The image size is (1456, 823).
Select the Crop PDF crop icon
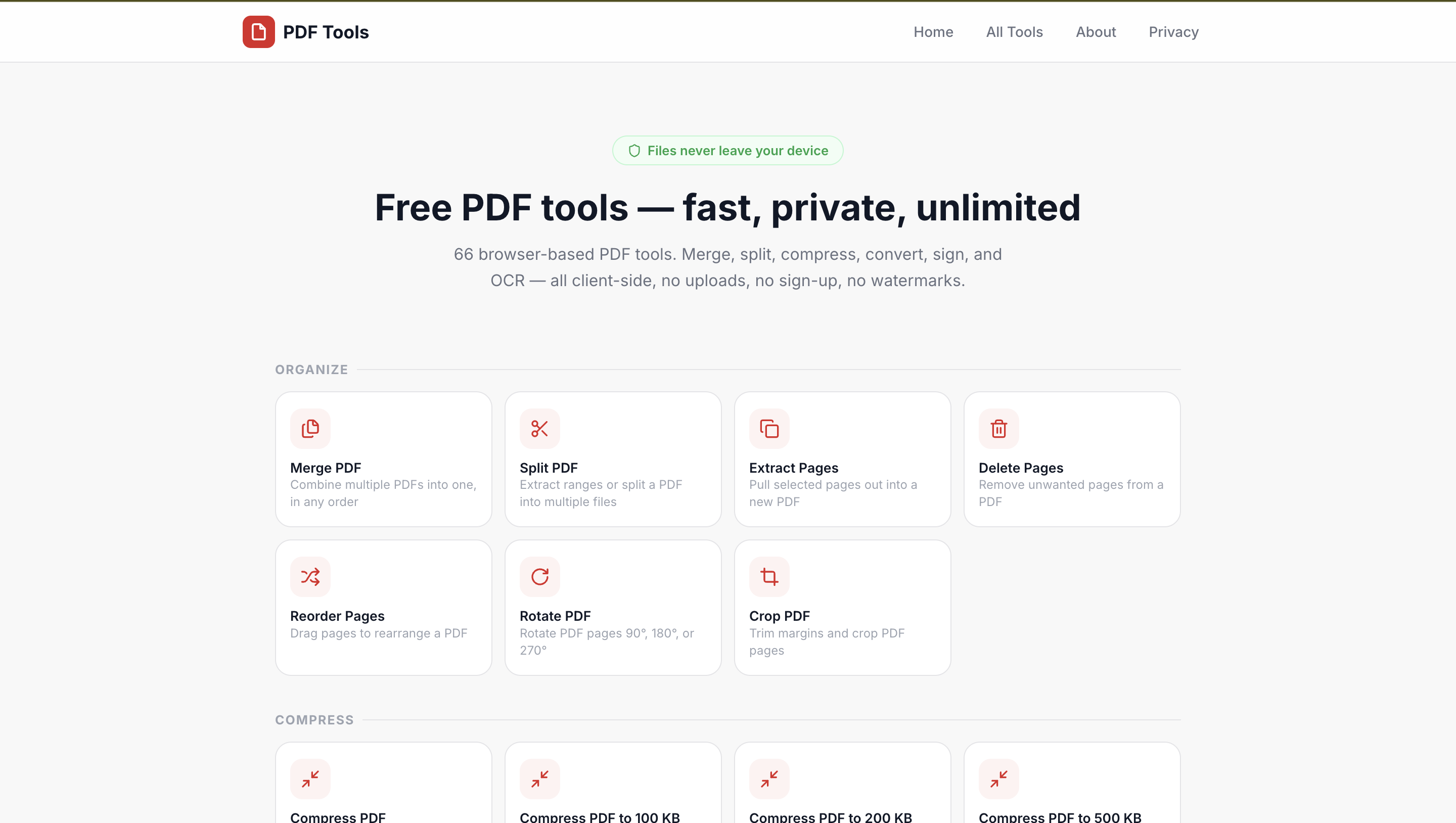coord(769,576)
